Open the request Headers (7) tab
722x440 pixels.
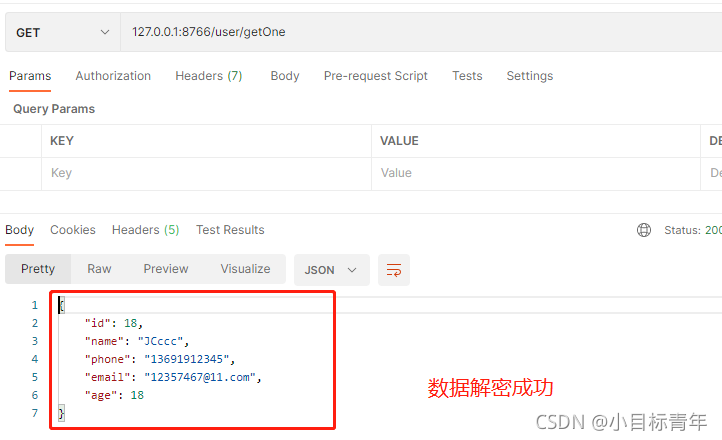209,76
